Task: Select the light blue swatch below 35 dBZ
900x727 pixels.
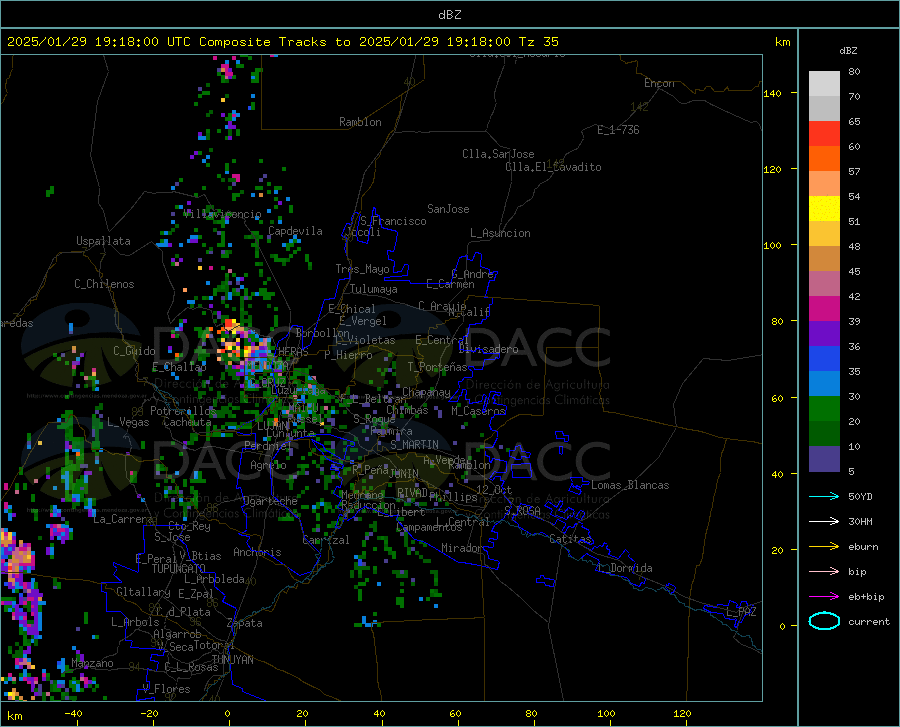Action: (824, 384)
